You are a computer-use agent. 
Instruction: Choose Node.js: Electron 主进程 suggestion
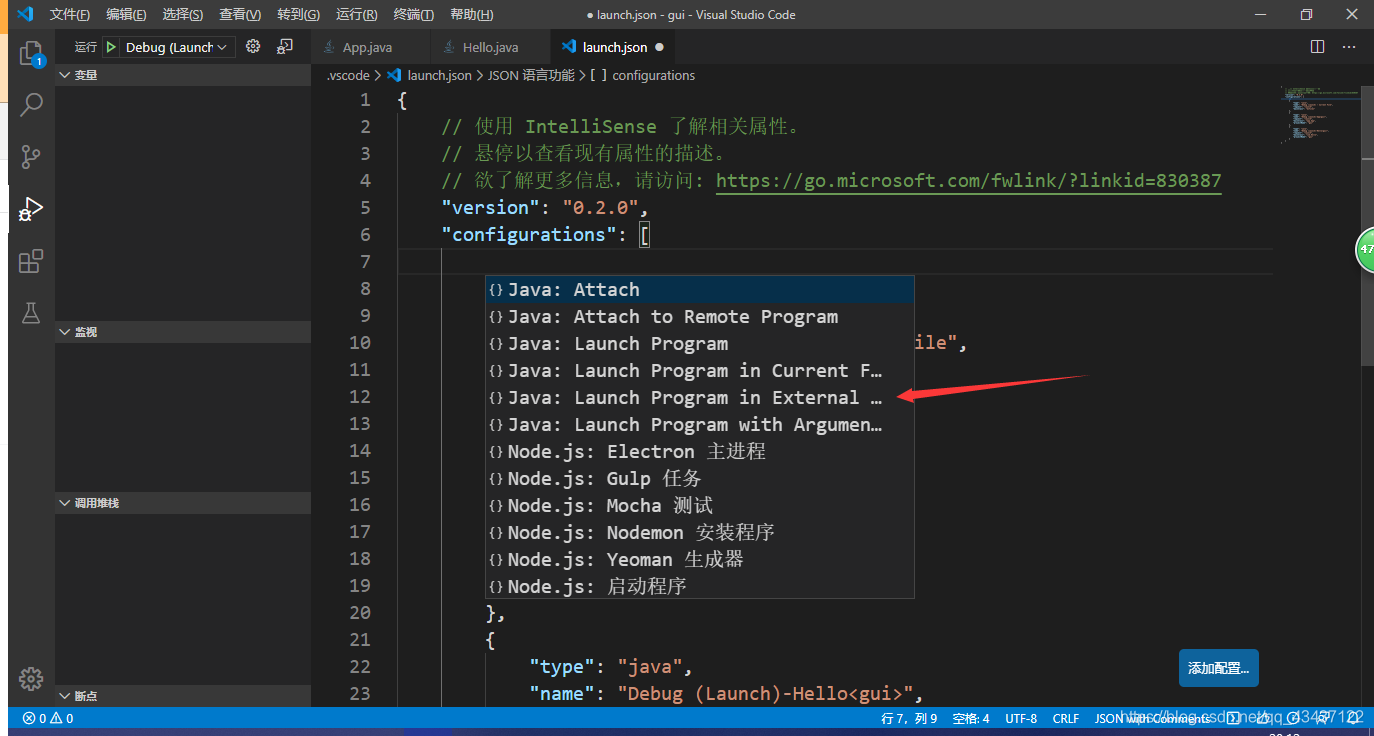pos(700,452)
